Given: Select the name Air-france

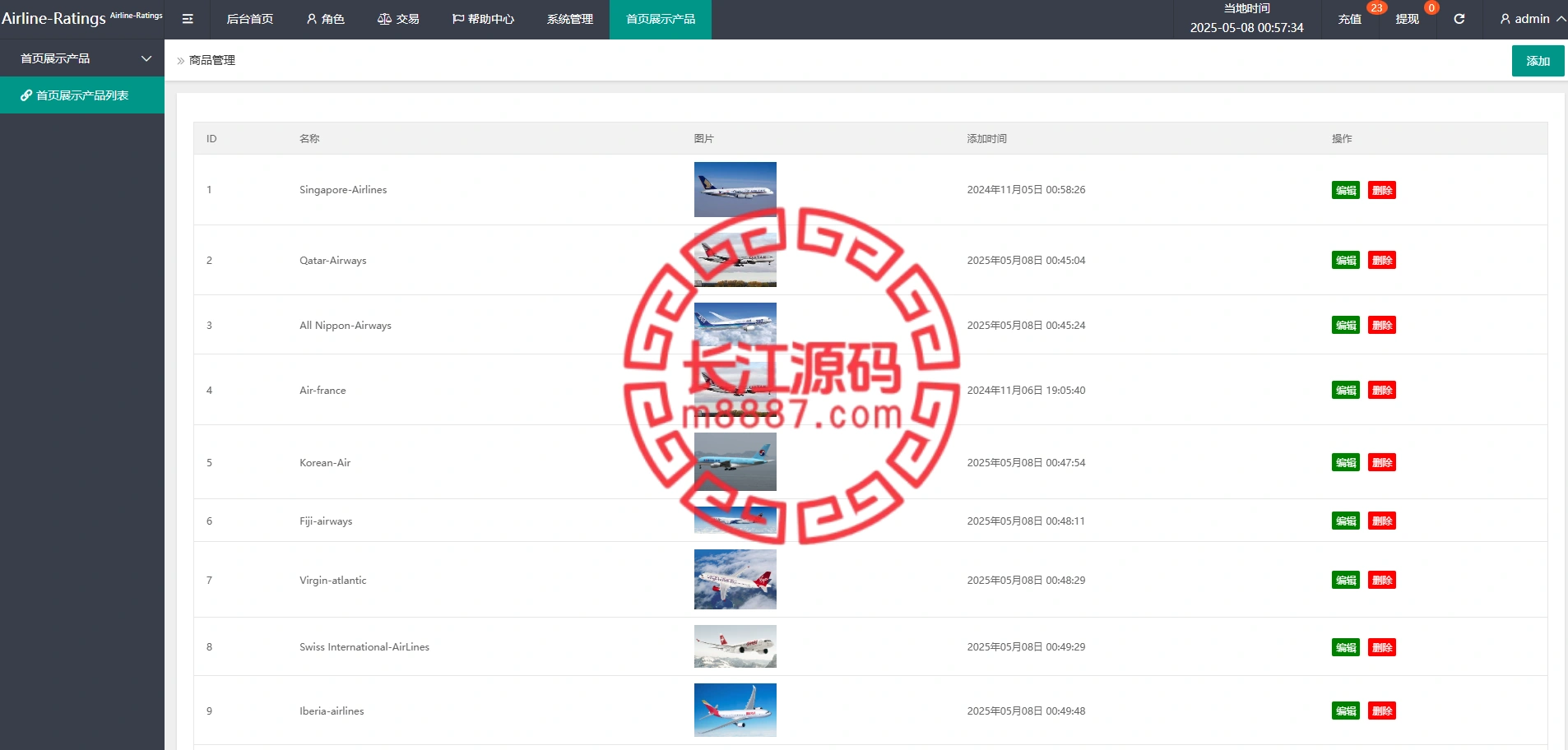Looking at the screenshot, I should click(322, 390).
